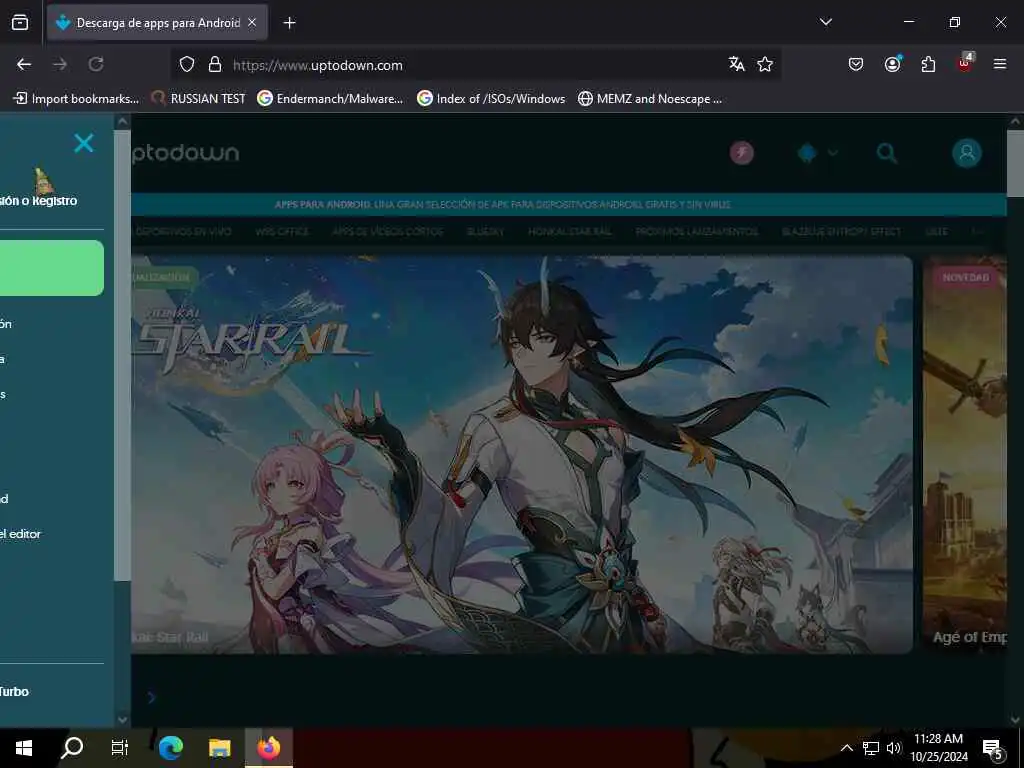Open the taskbar clock showing 11:28 AM
The width and height of the screenshot is (1024, 768).
[938, 748]
